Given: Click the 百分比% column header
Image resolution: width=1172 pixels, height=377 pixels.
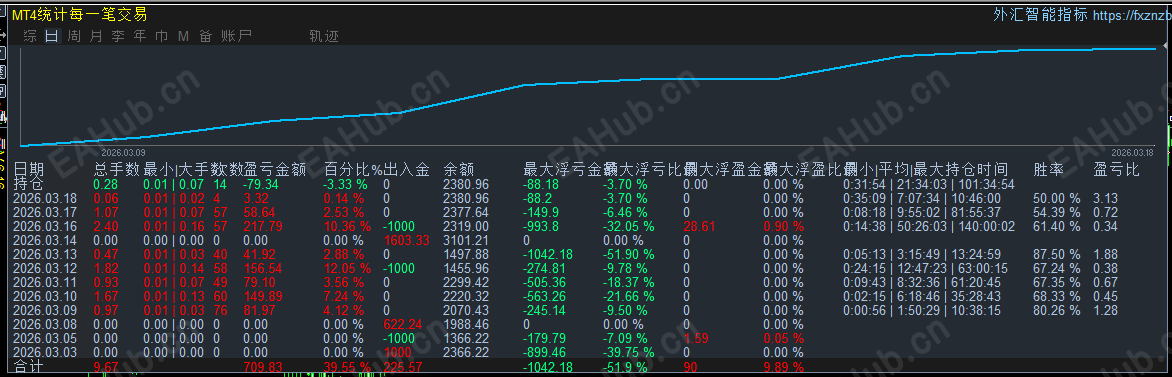Looking at the screenshot, I should tap(353, 170).
